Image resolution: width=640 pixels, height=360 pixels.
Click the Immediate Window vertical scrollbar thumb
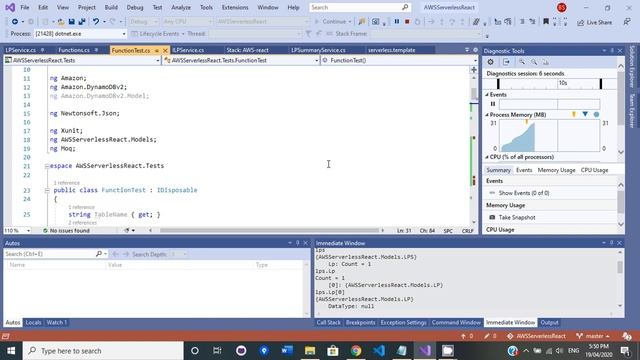pyautogui.click(x=620, y=267)
